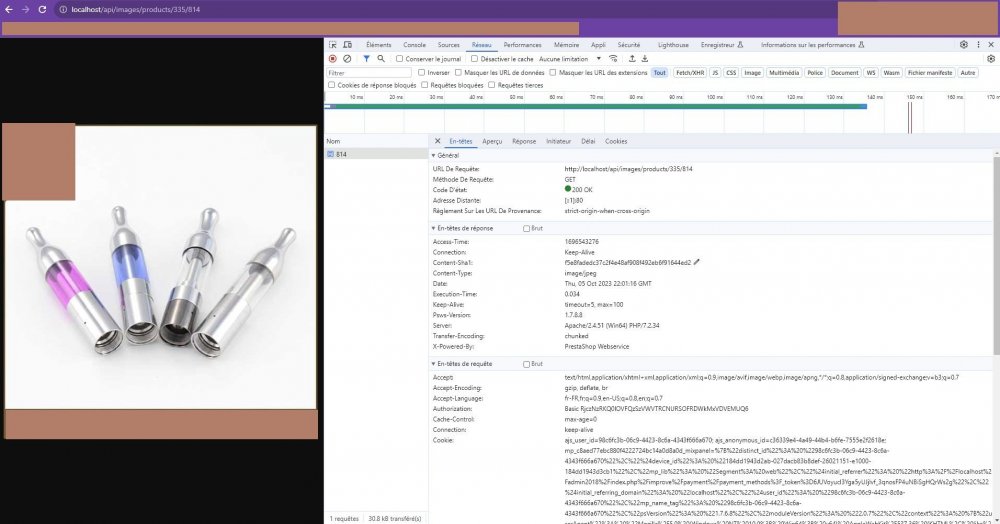1000x524 pixels.
Task: Open the Initiateur request tab
Action: (559, 142)
